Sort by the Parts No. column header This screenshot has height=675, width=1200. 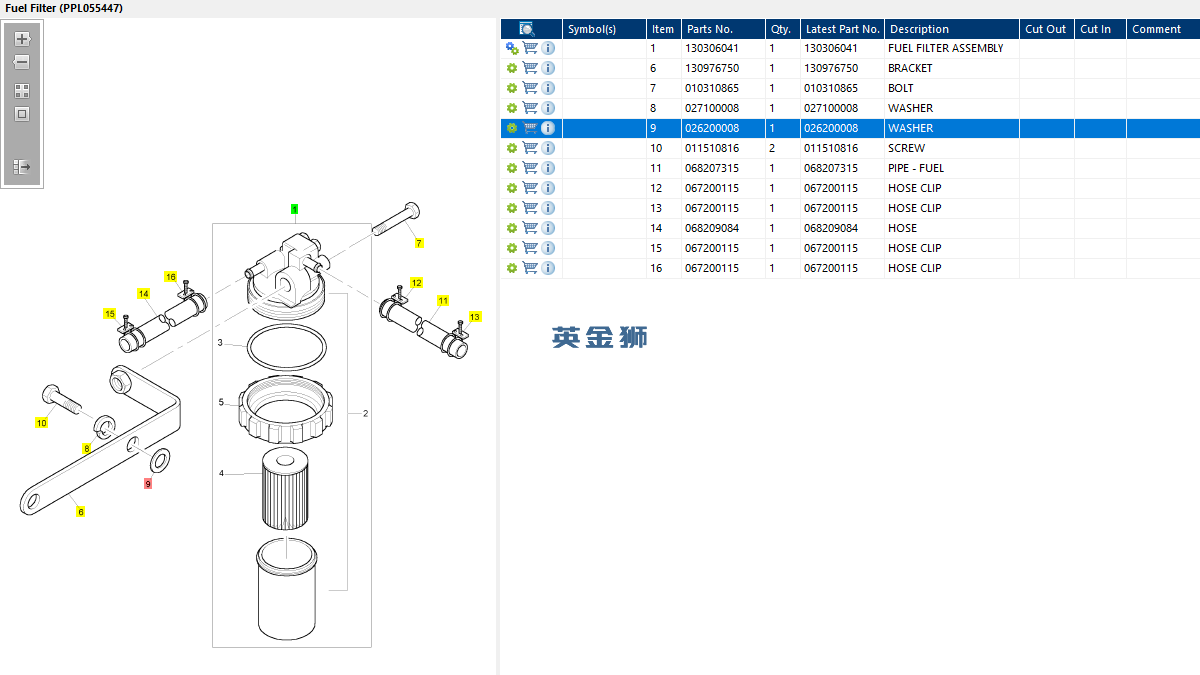[710, 29]
